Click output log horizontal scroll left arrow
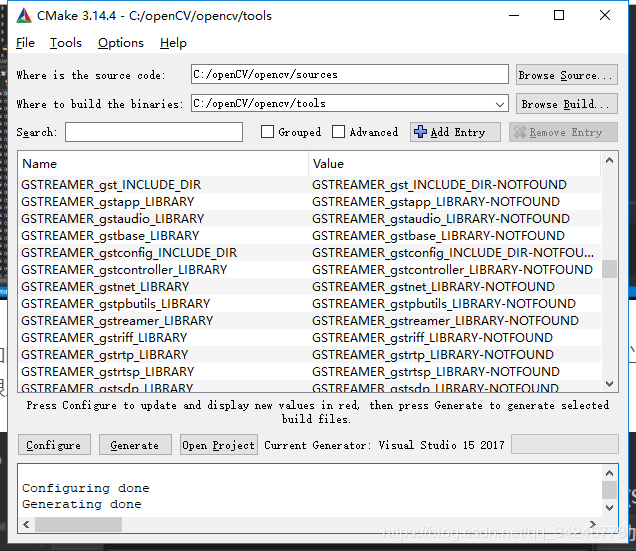Viewport: 636px width, 551px height. tap(26, 524)
